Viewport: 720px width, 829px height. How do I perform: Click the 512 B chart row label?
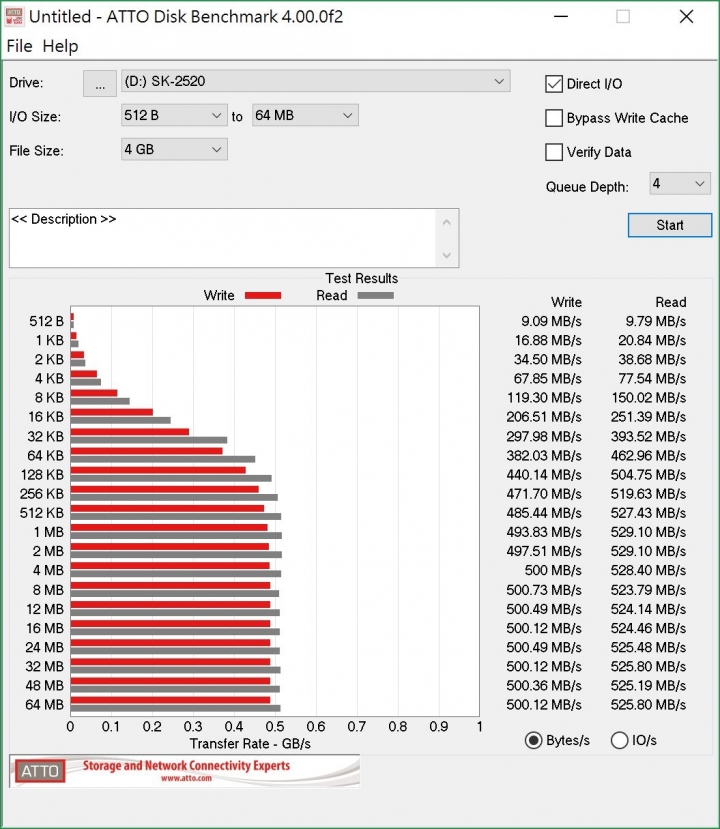(47, 321)
